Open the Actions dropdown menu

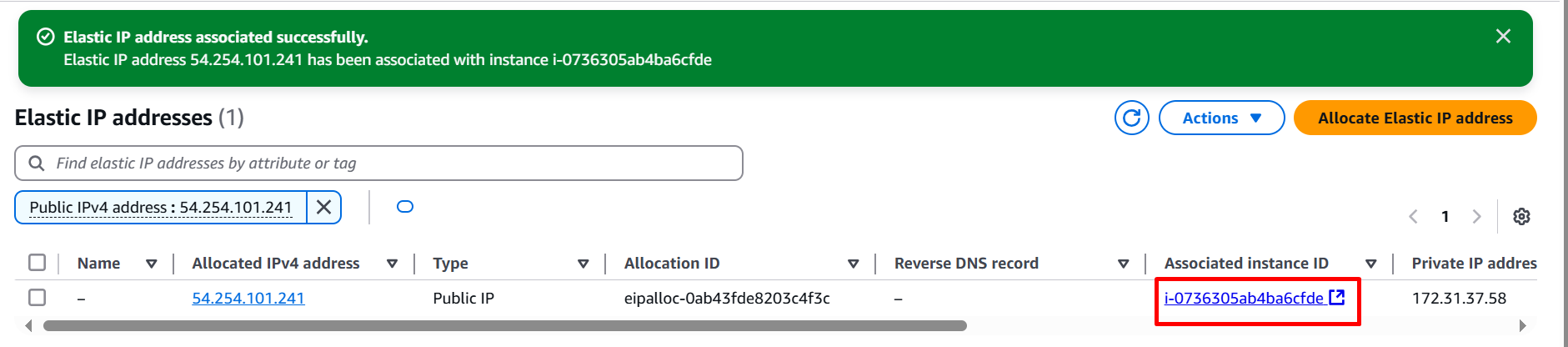(1221, 118)
